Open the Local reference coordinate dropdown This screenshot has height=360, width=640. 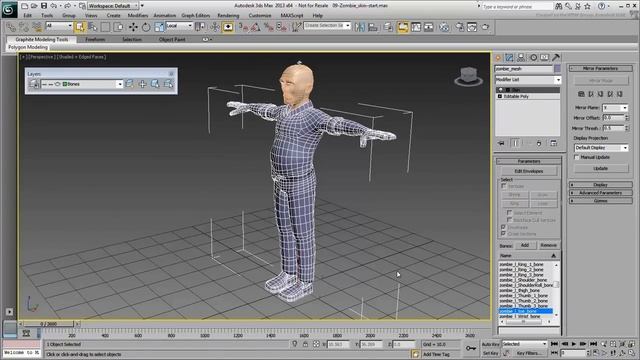pos(179,26)
